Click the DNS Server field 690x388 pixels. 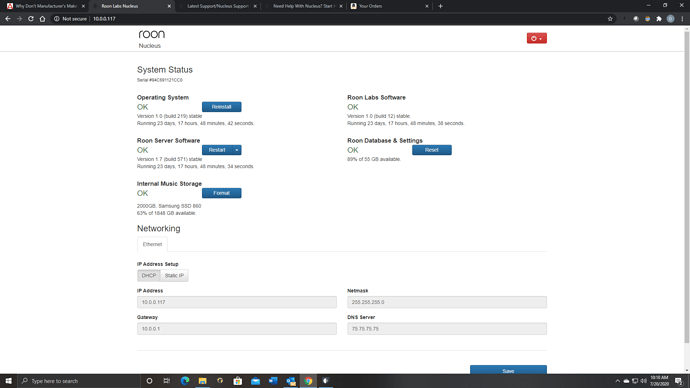coord(447,329)
